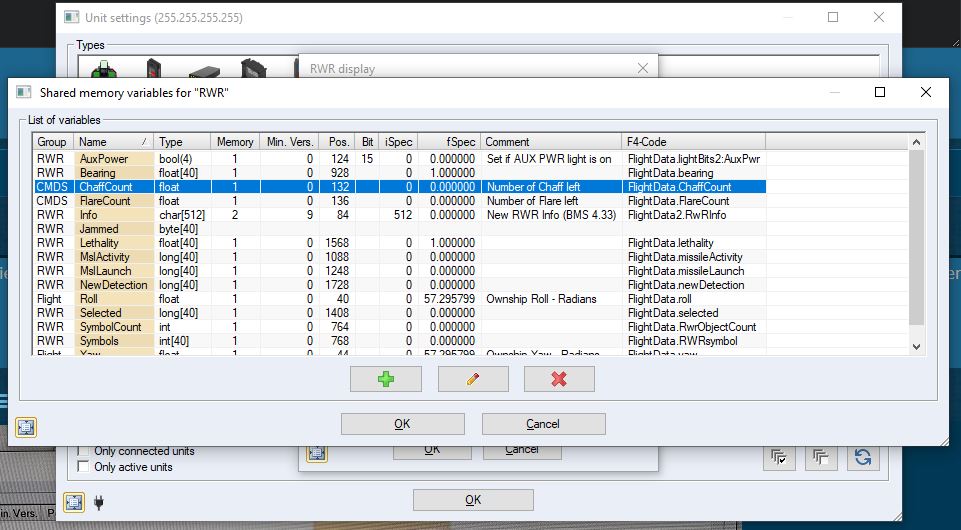Click the FlightData.lightBits2:AuxPwr cell

coord(694,159)
